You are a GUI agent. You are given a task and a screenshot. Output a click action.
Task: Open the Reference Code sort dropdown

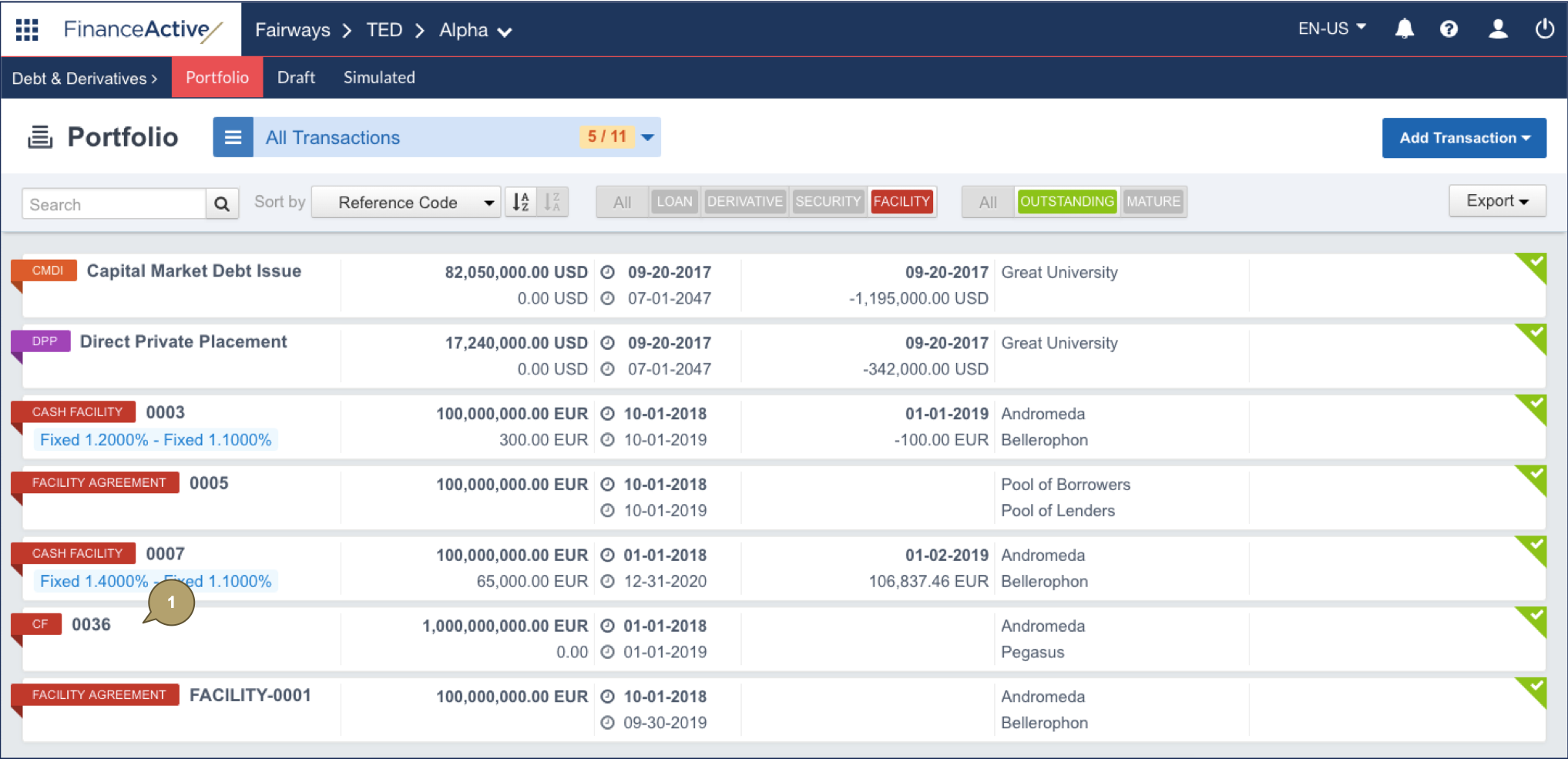(406, 202)
